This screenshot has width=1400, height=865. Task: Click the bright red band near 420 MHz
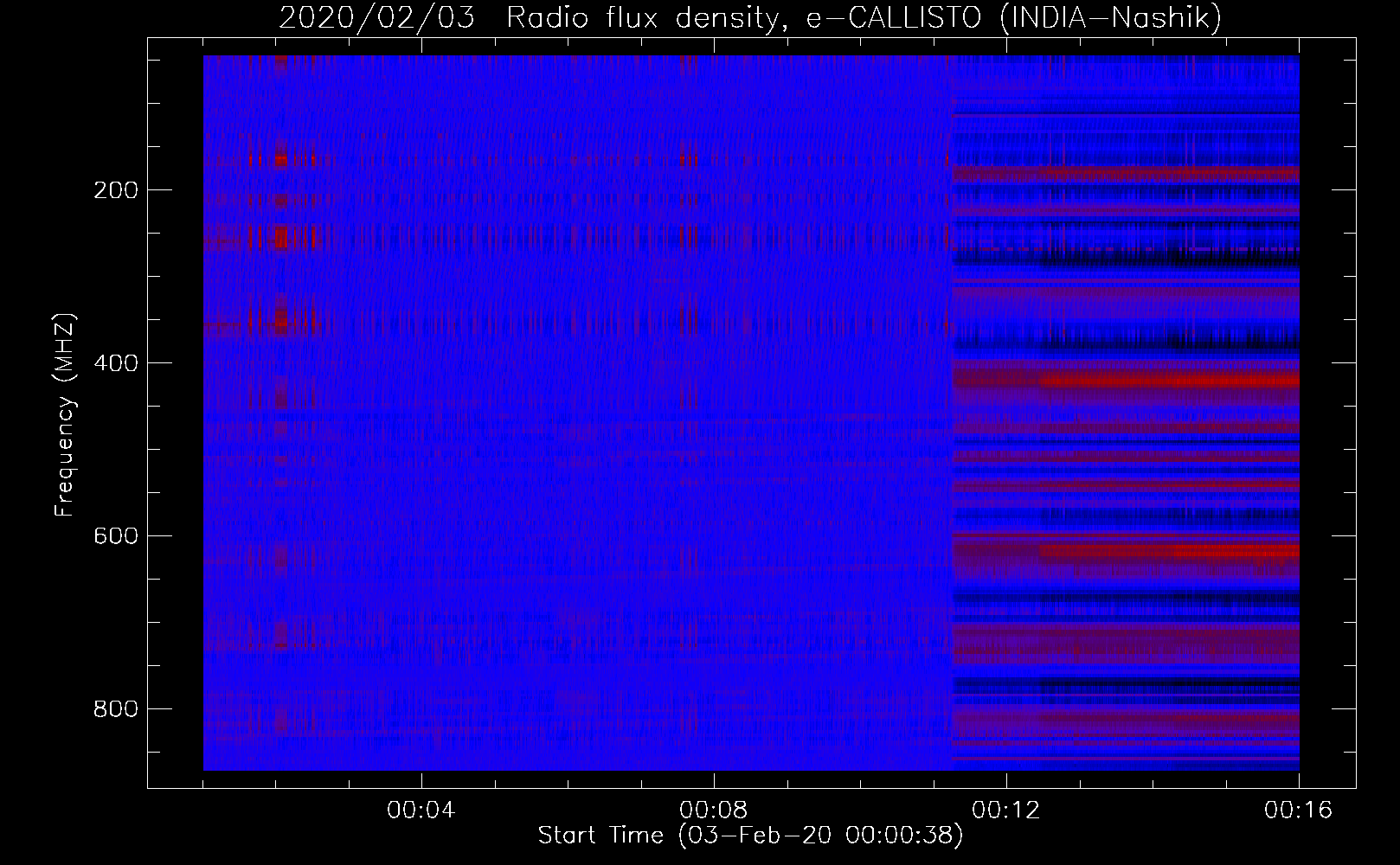coord(1168,380)
